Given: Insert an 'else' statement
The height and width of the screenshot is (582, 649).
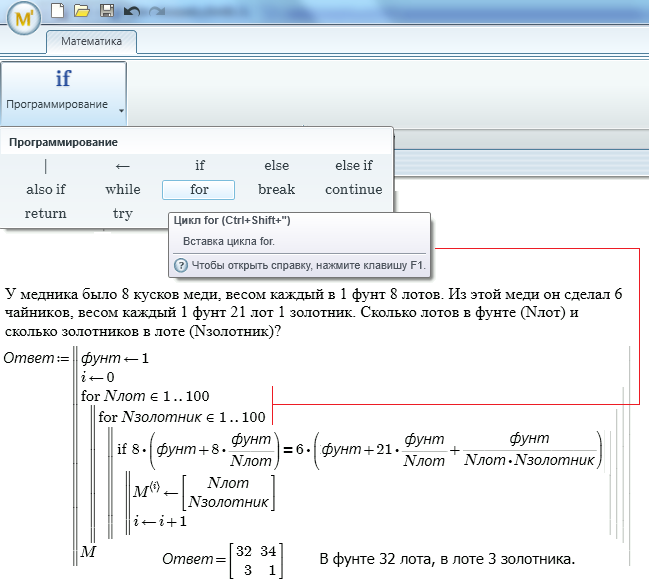Looking at the screenshot, I should (x=276, y=166).
